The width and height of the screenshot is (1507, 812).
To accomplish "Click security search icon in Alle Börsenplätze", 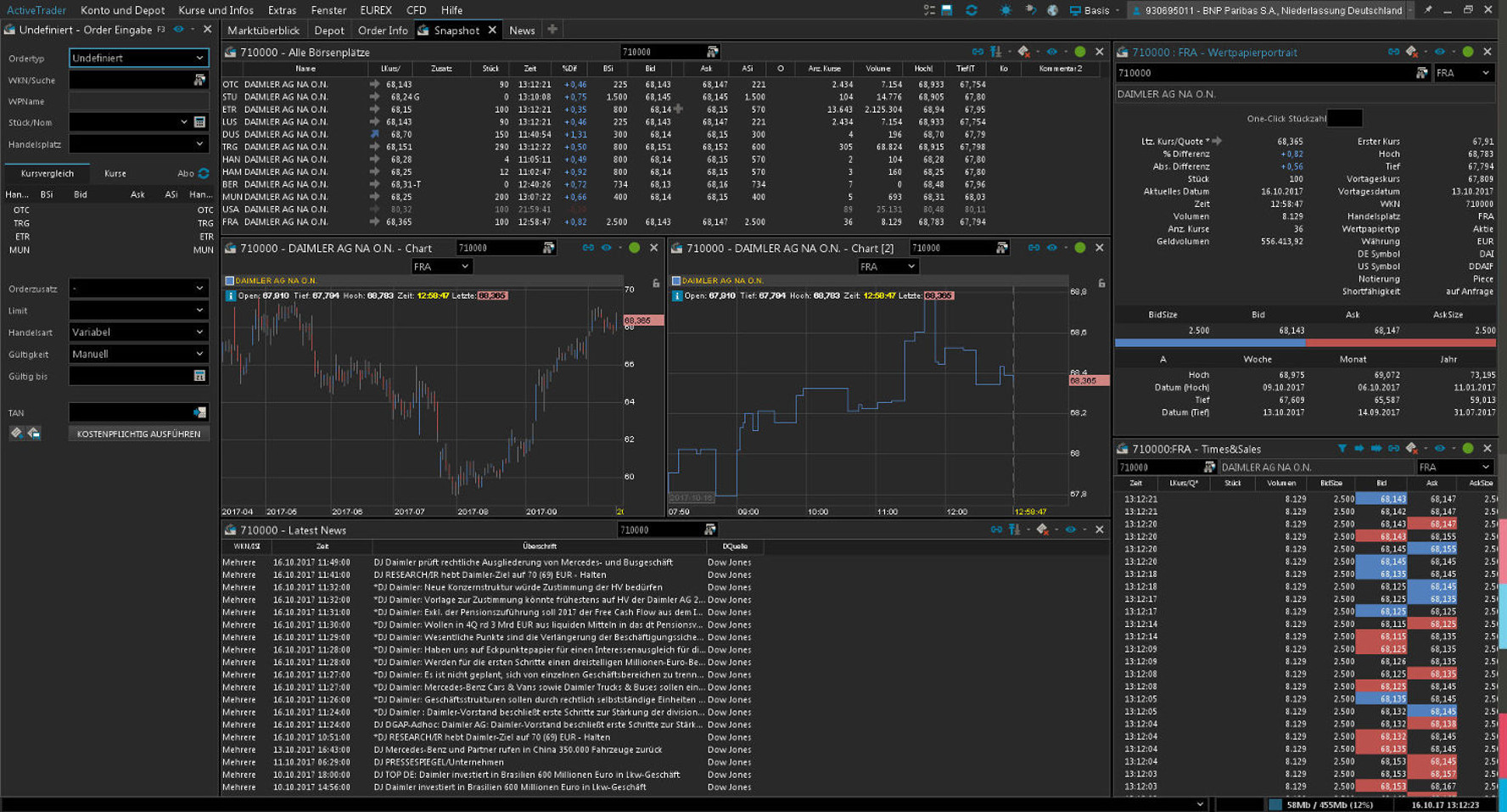I will coord(712,52).
